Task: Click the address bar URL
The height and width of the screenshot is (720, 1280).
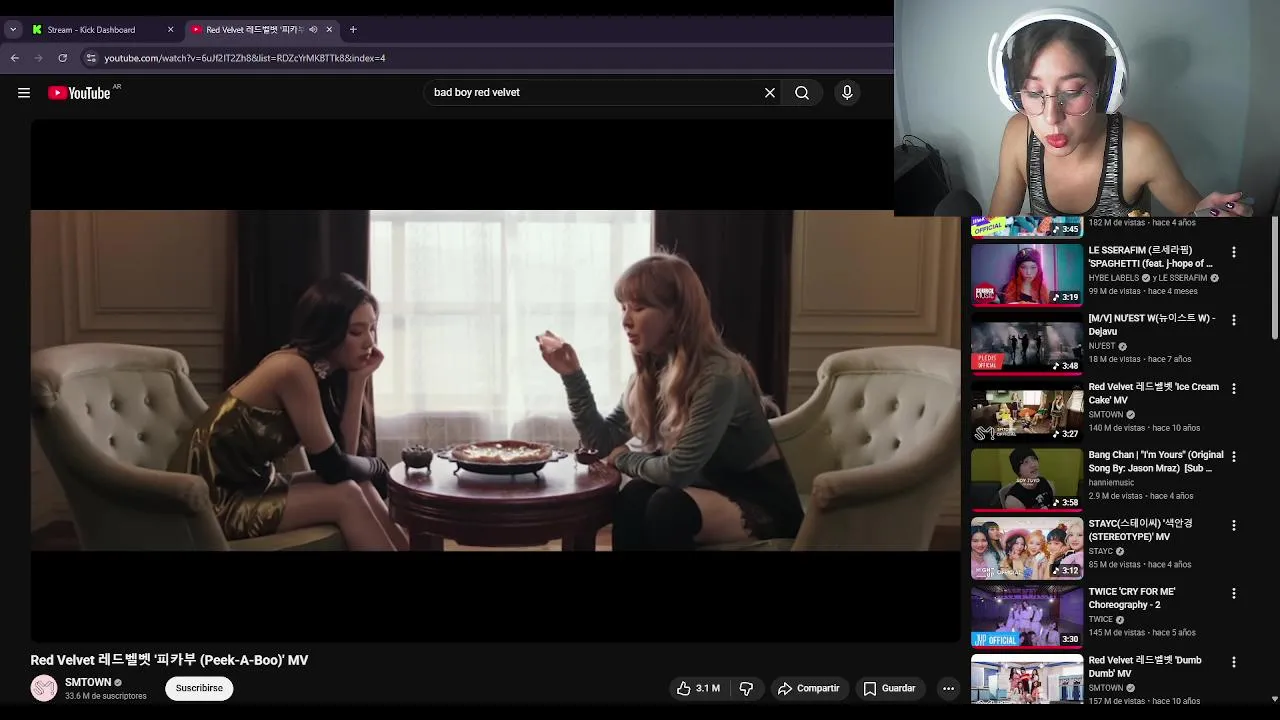Action: tap(245, 58)
